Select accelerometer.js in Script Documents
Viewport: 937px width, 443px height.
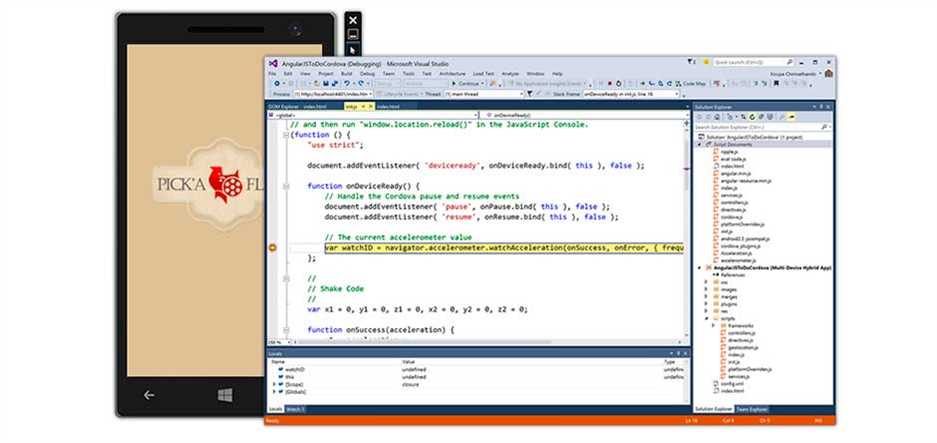point(738,261)
